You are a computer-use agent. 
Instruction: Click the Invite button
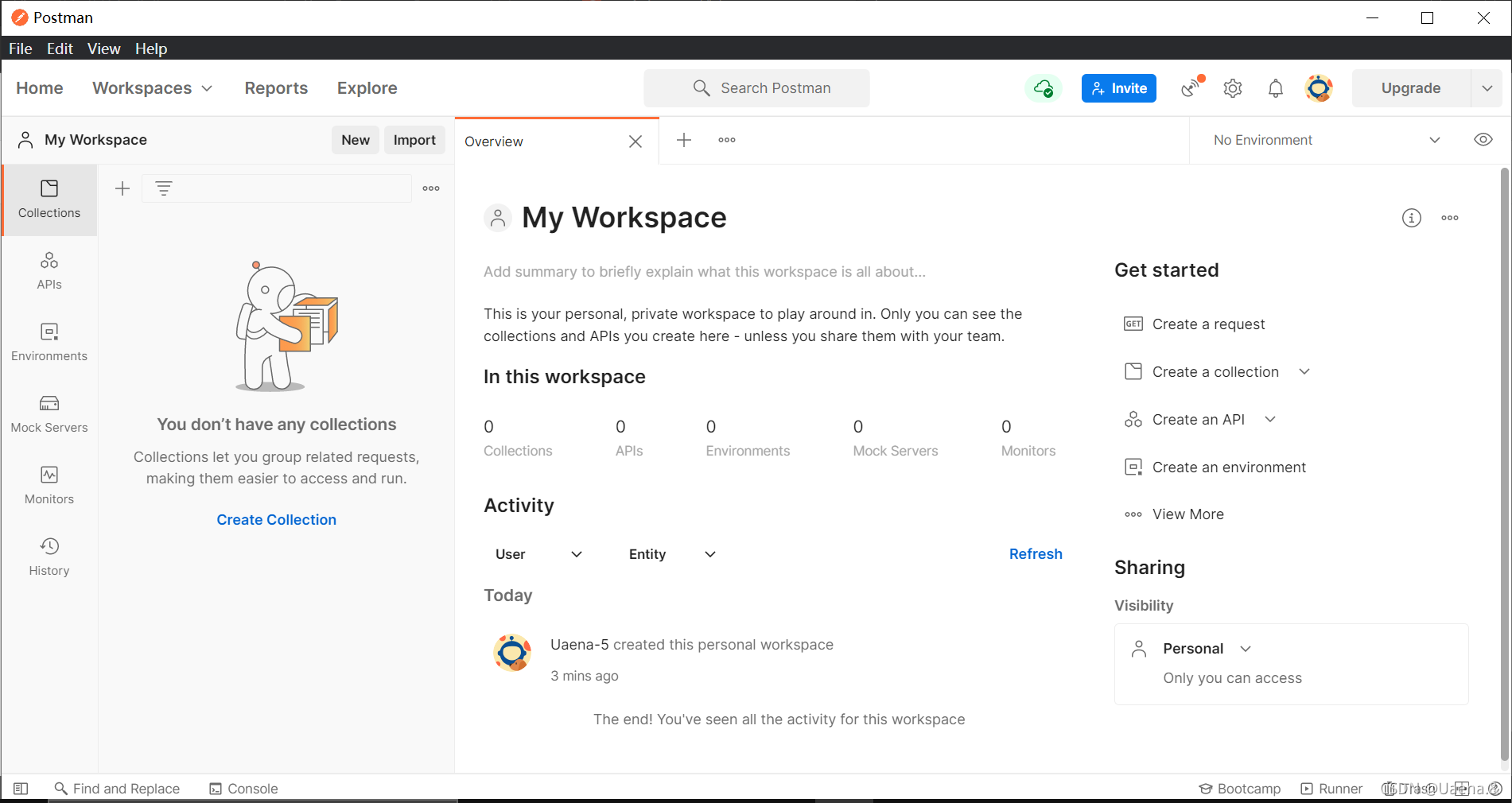coord(1119,88)
